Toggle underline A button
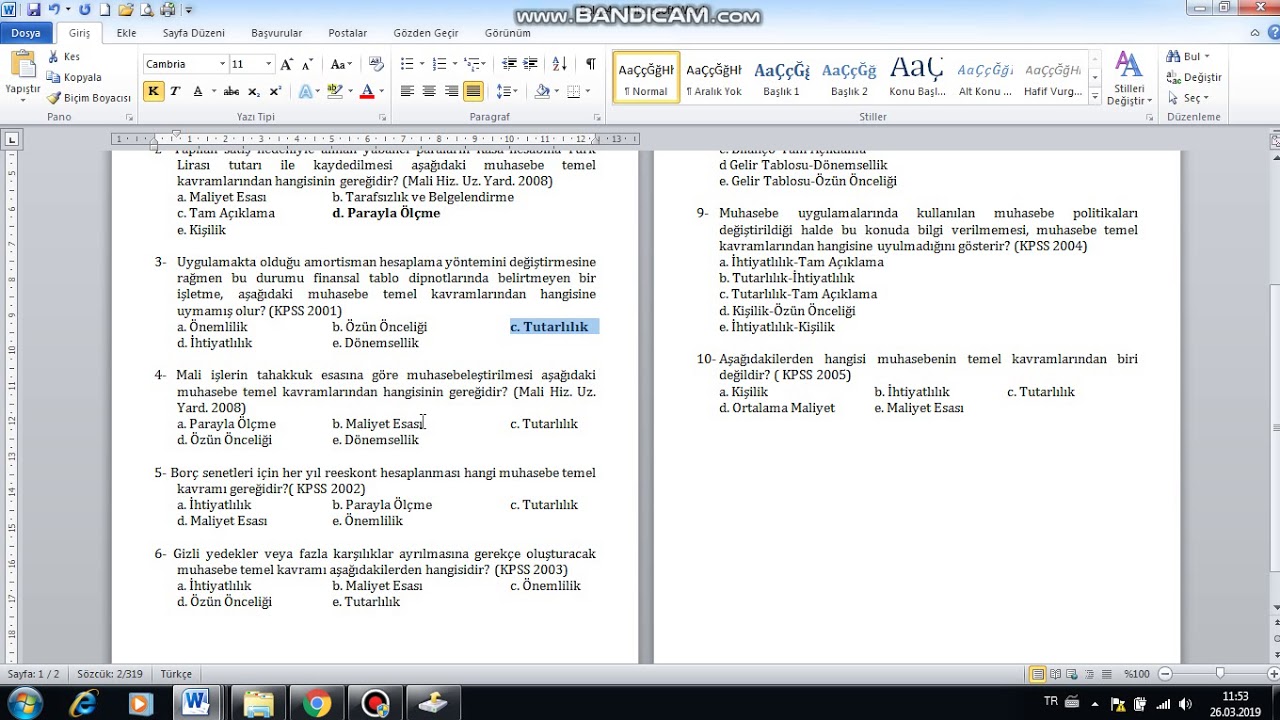This screenshot has width=1280, height=720. point(198,91)
